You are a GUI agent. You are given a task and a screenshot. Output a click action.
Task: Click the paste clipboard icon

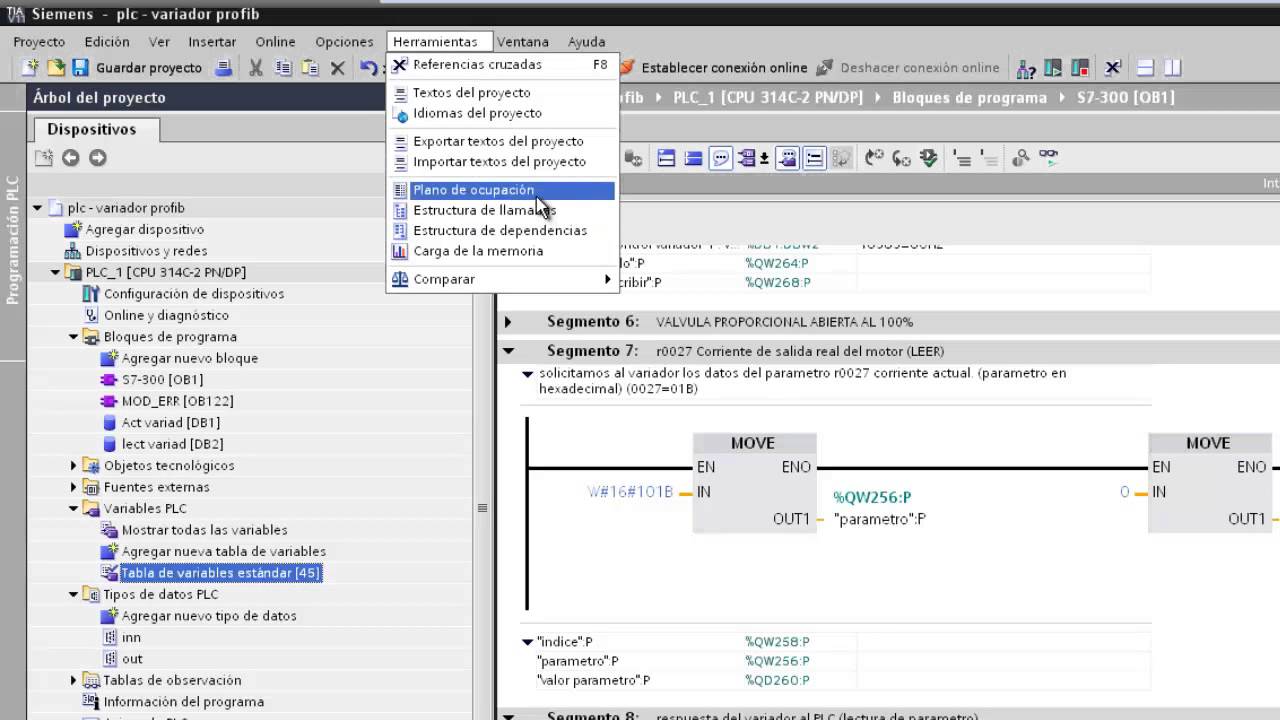[311, 68]
